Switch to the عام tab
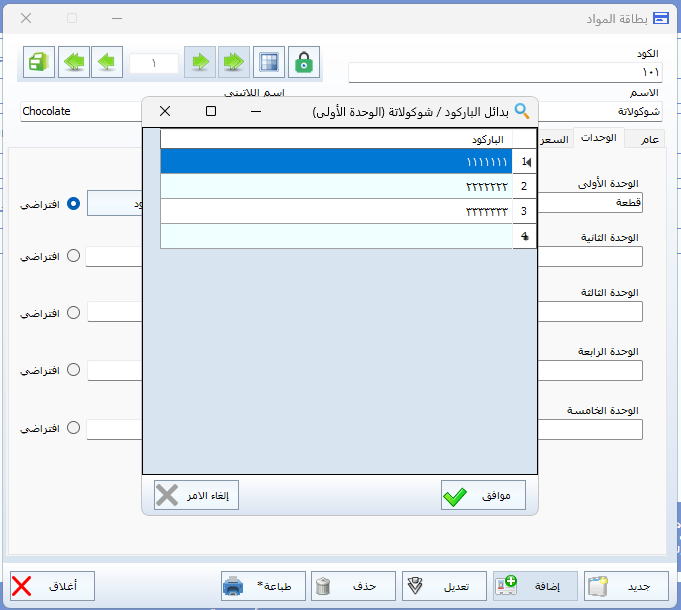Image resolution: width=681 pixels, height=610 pixels. [649, 140]
